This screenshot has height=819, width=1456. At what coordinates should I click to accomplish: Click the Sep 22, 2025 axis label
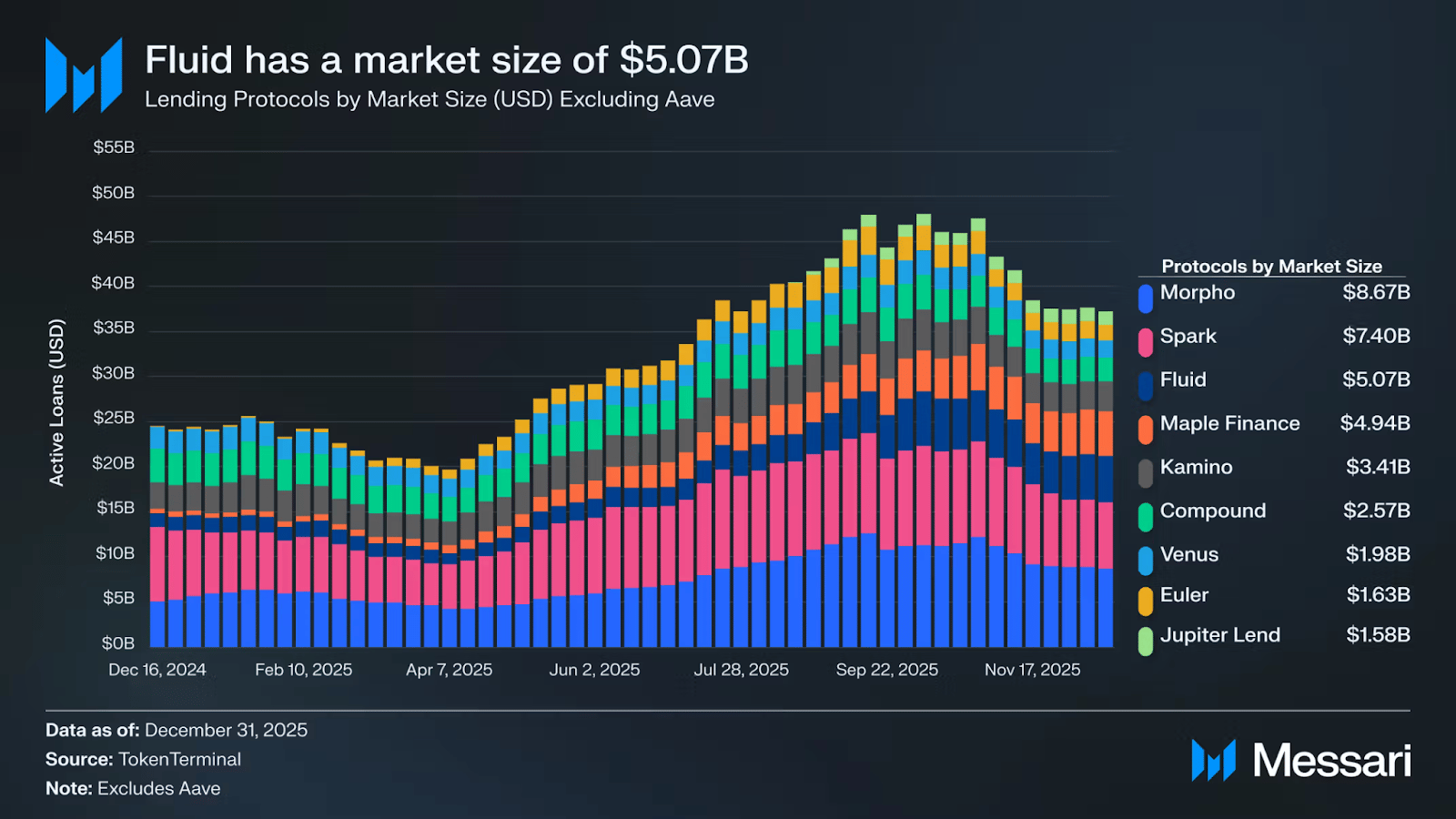tap(886, 670)
